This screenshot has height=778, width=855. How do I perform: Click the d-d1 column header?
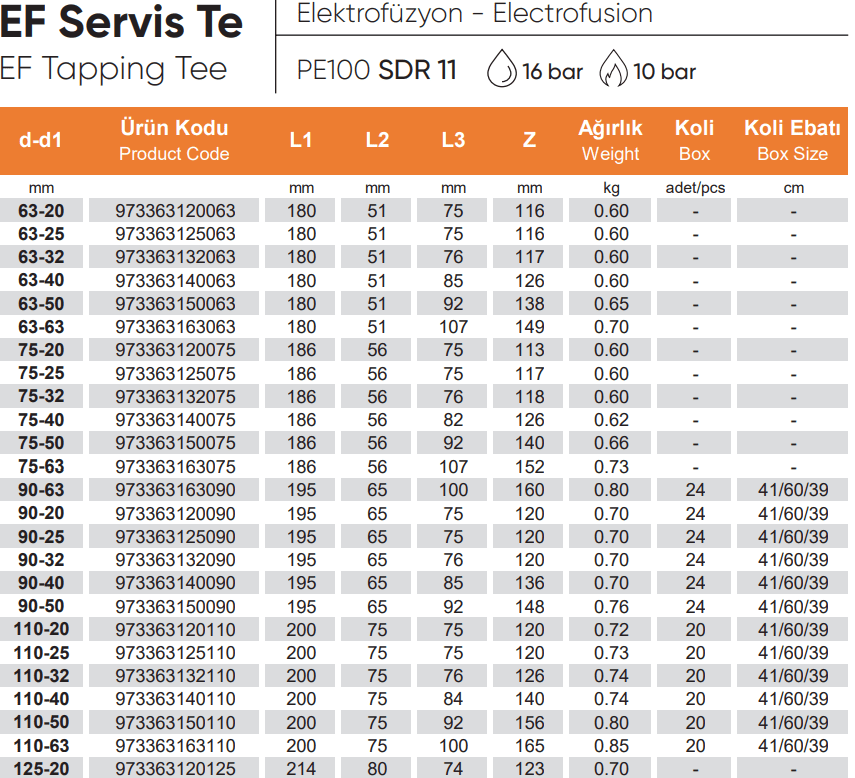tap(41, 140)
